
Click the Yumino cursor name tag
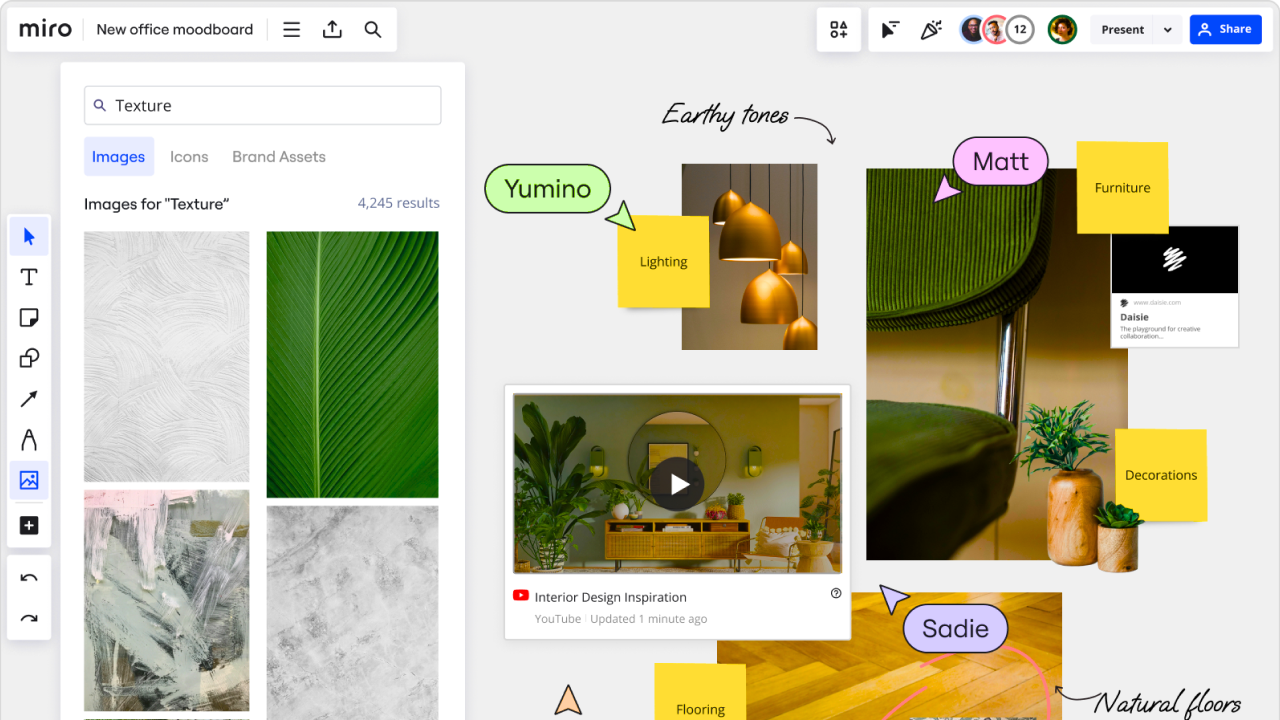[x=547, y=188]
